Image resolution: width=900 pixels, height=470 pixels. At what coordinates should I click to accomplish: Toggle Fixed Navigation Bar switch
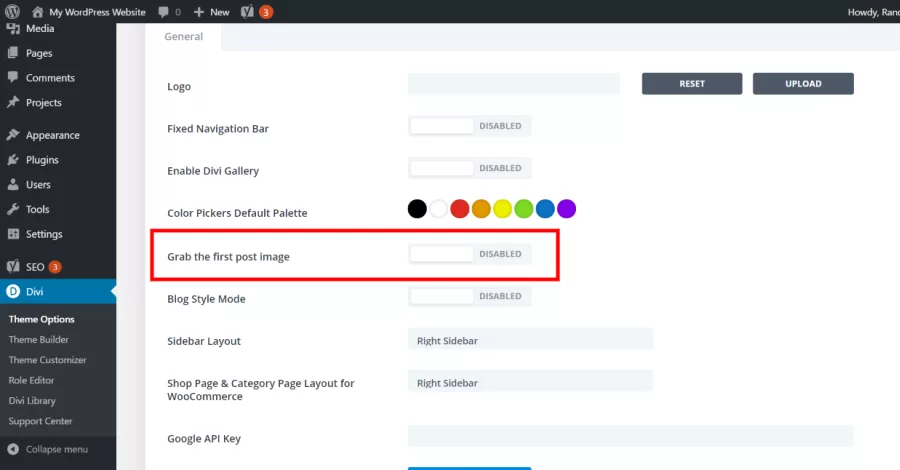tap(470, 126)
